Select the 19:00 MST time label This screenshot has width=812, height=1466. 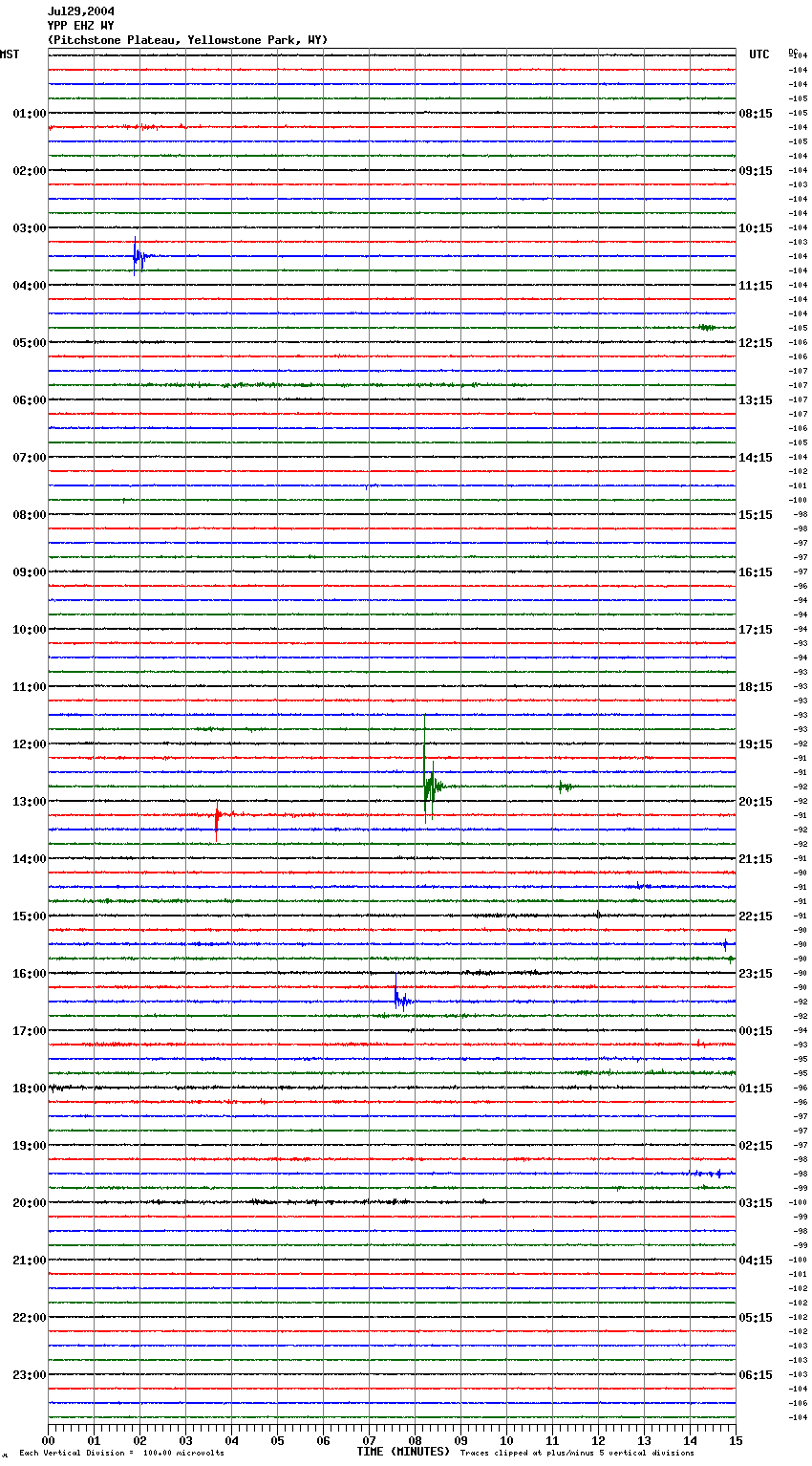tap(30, 1146)
